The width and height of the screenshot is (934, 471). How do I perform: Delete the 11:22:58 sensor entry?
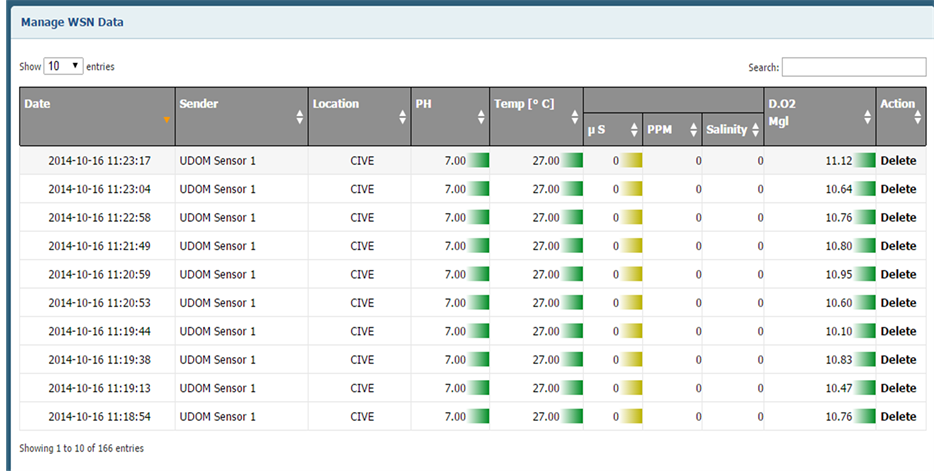point(897,217)
